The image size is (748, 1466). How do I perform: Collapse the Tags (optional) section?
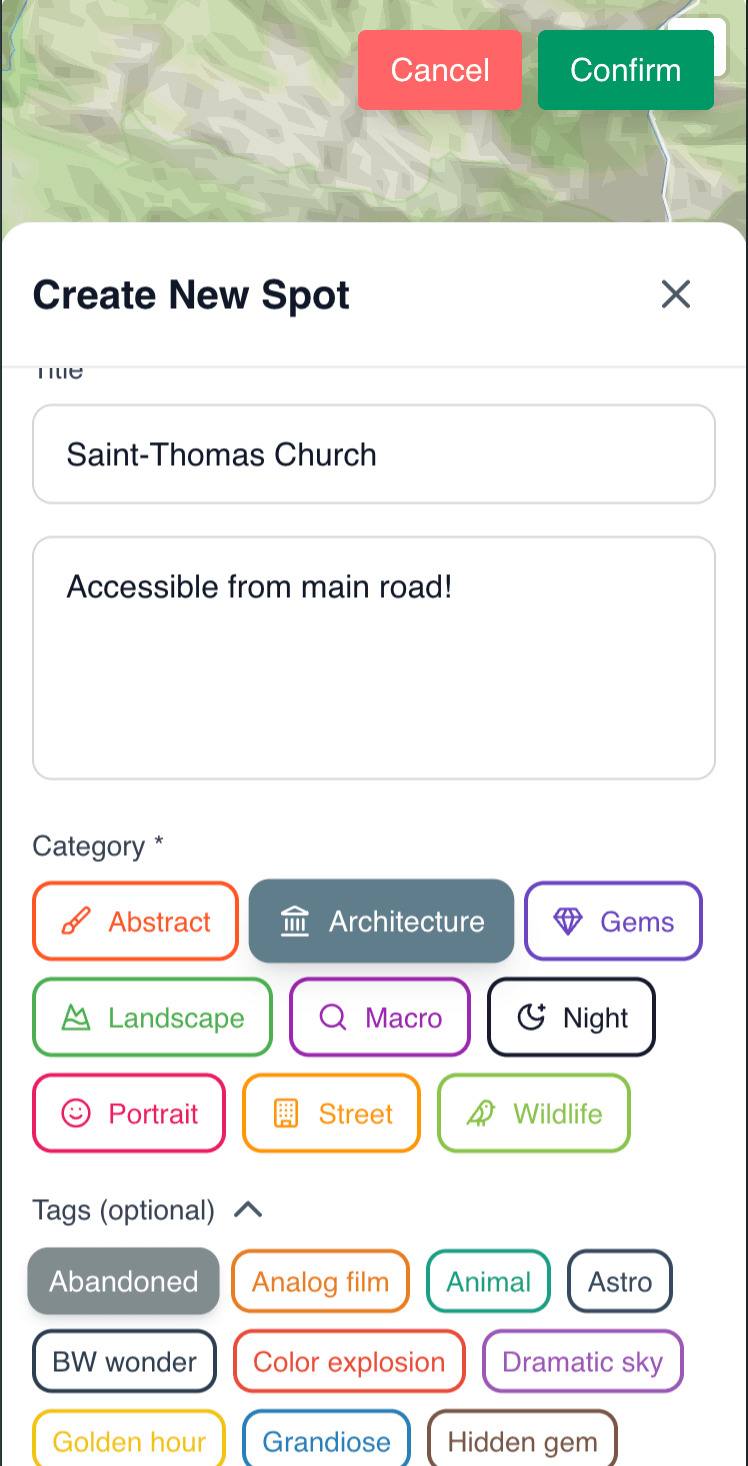pos(248,1210)
